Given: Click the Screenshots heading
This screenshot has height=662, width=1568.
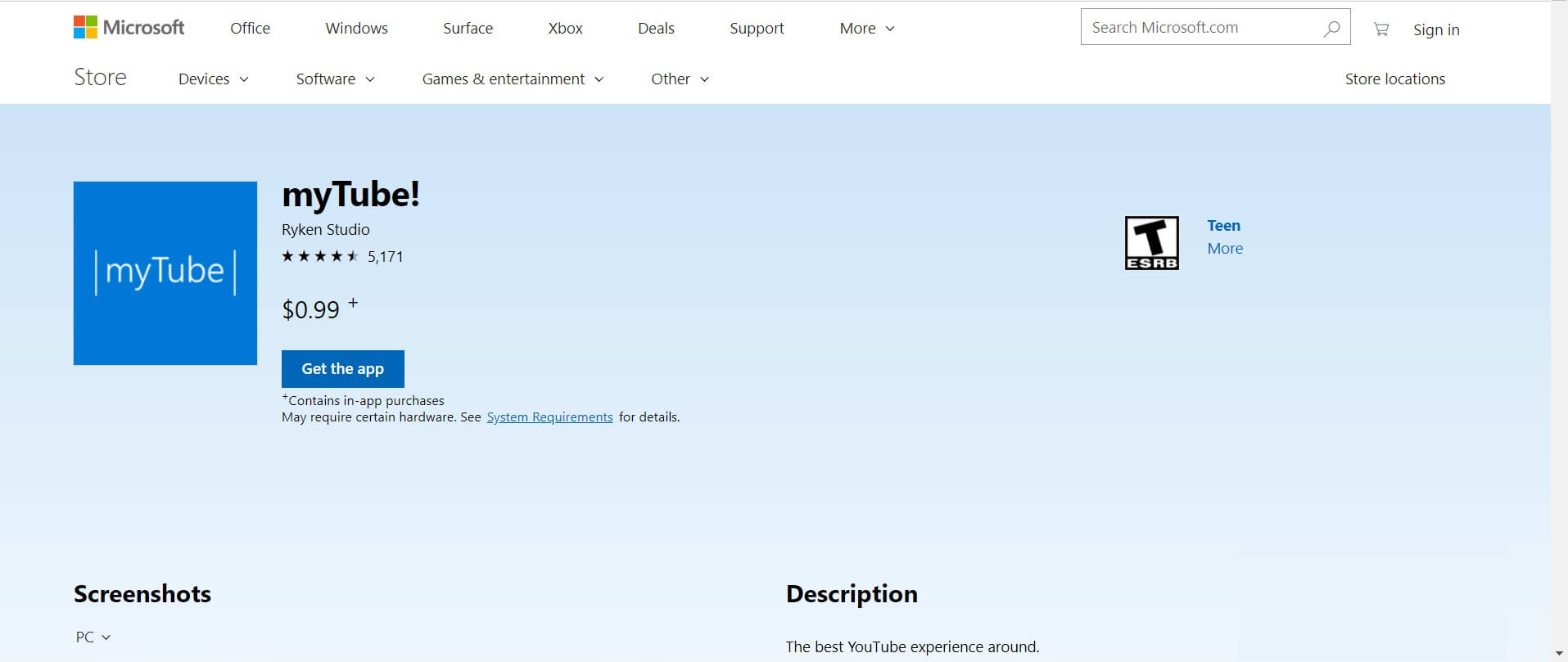Looking at the screenshot, I should [x=142, y=593].
